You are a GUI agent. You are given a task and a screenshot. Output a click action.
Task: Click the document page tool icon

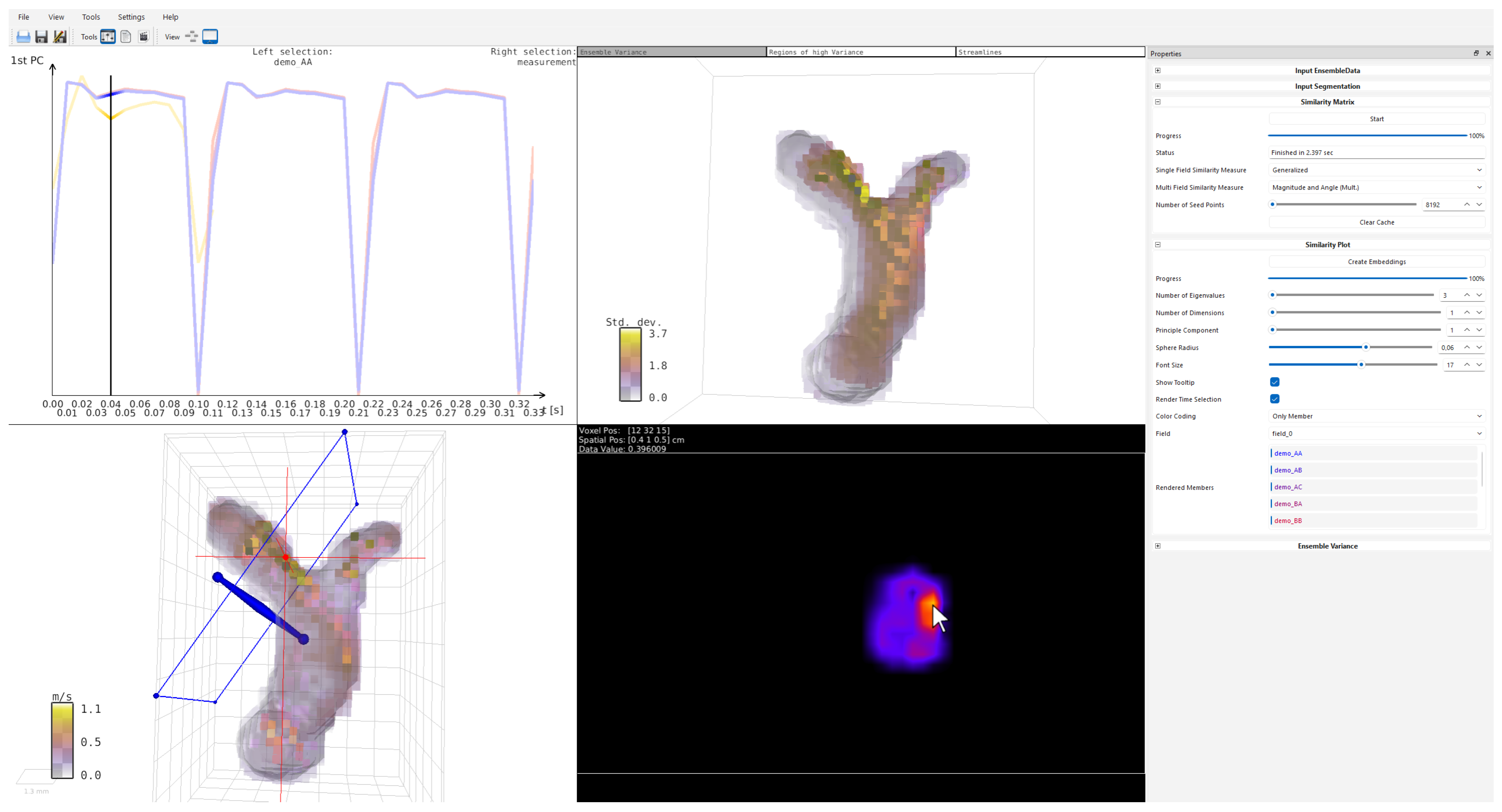point(125,37)
